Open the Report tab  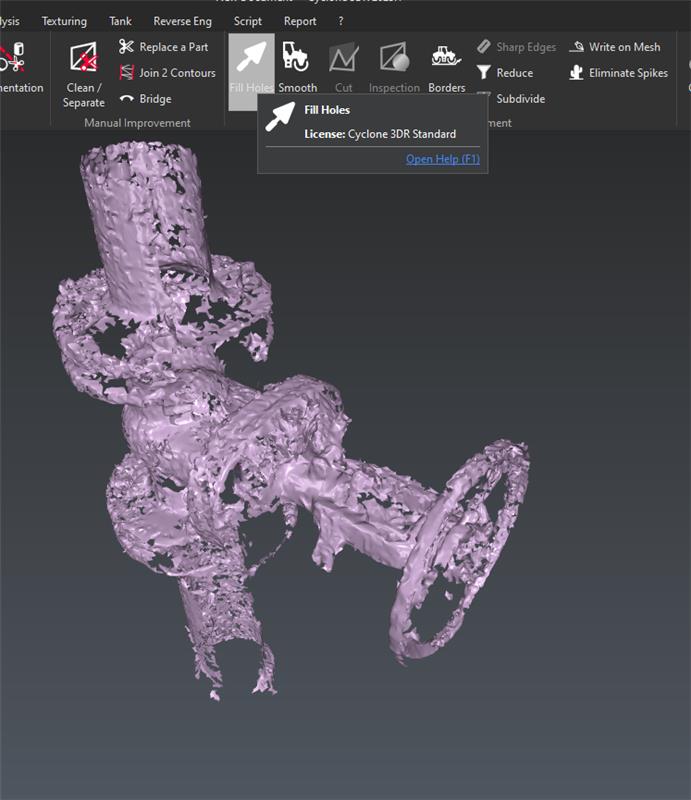point(300,21)
